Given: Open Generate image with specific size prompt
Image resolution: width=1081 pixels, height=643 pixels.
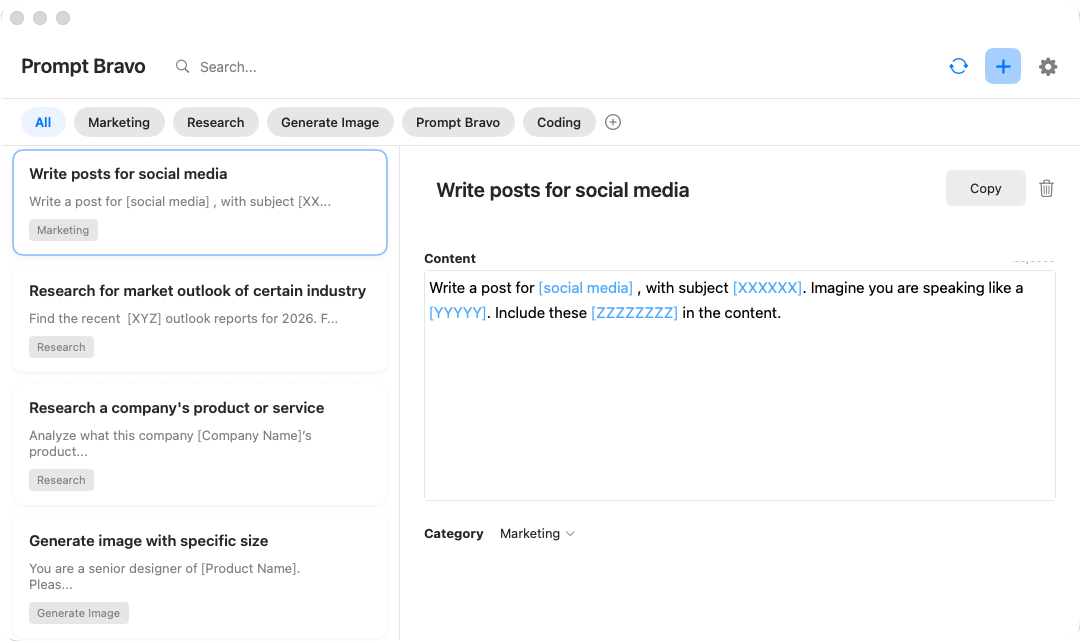Looking at the screenshot, I should click(199, 575).
